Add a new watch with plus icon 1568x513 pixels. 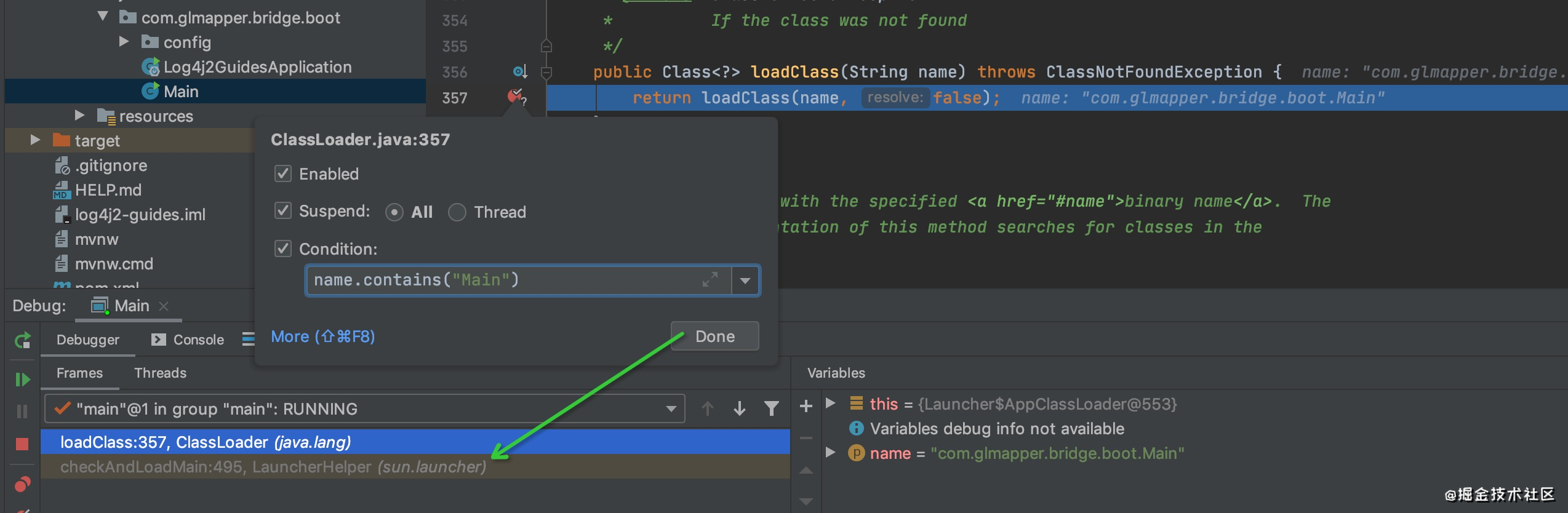coord(806,406)
